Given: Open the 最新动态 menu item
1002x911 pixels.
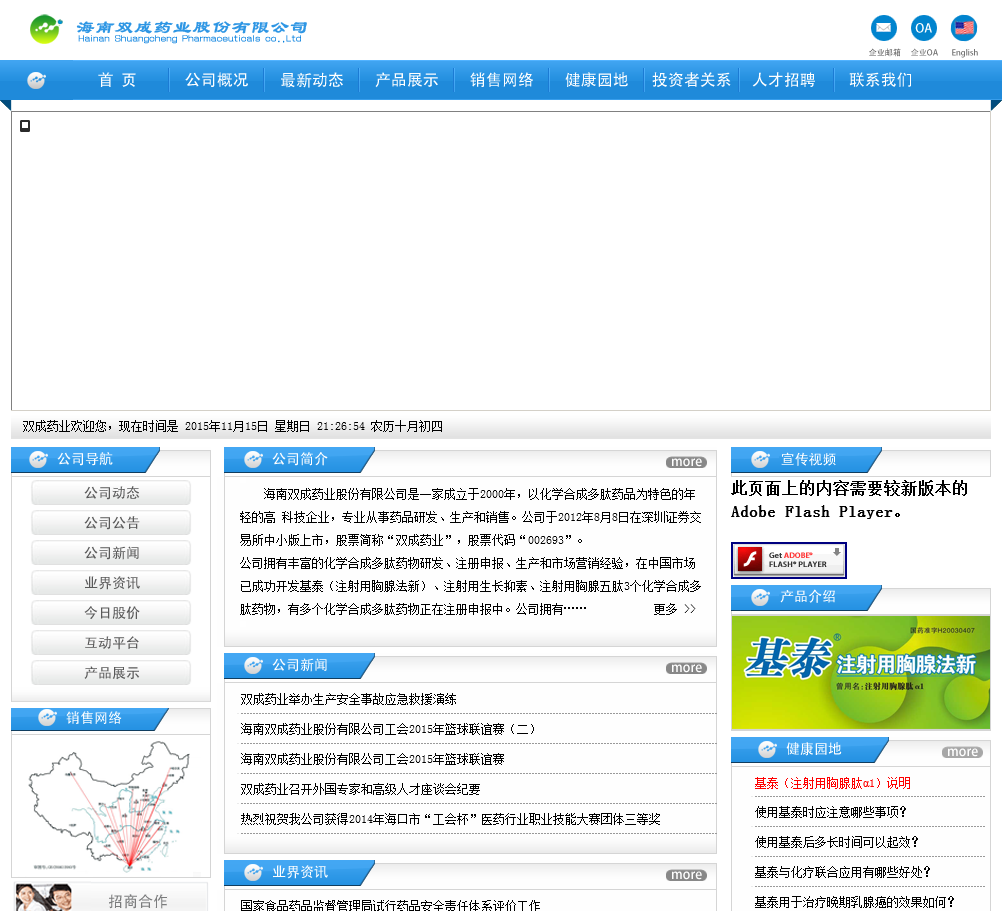Looking at the screenshot, I should (312, 80).
